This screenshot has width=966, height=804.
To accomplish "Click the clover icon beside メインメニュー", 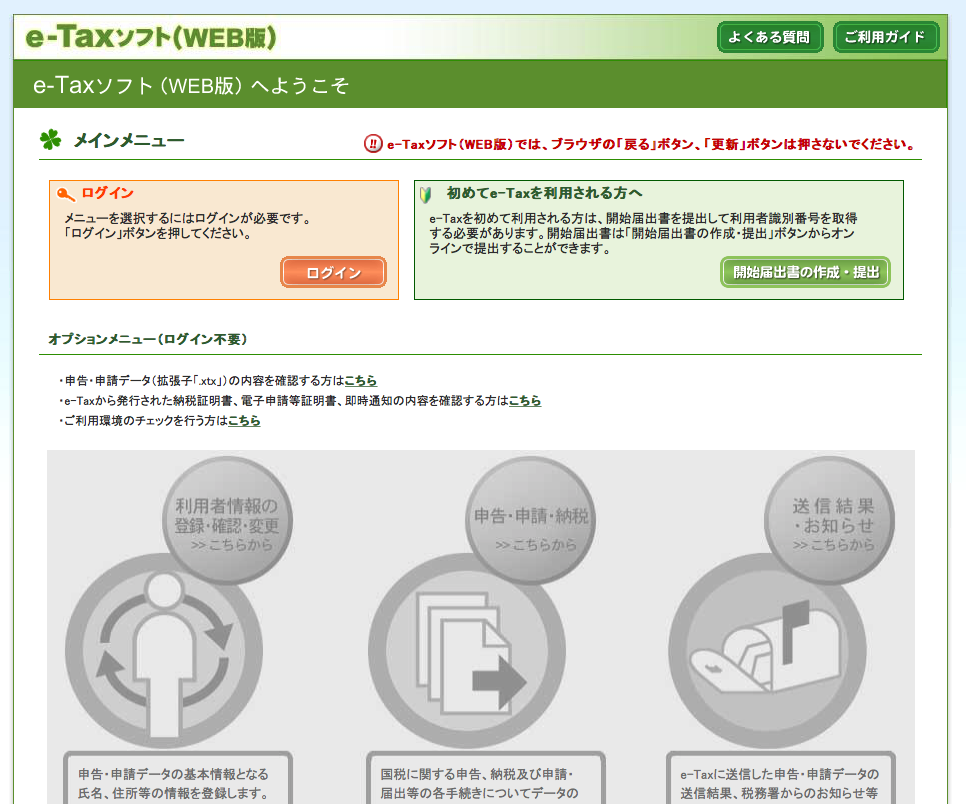I will (51, 140).
